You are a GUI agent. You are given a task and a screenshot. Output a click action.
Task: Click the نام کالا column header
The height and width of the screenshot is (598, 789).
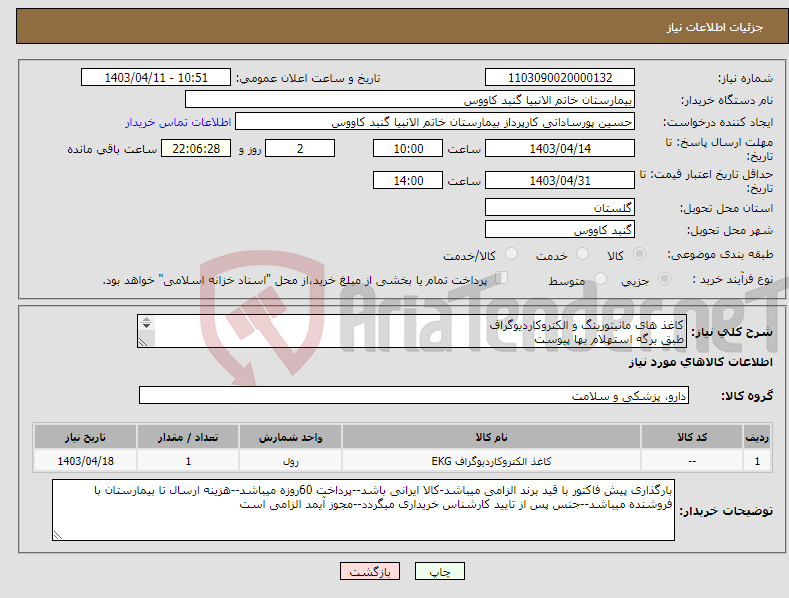click(491, 437)
